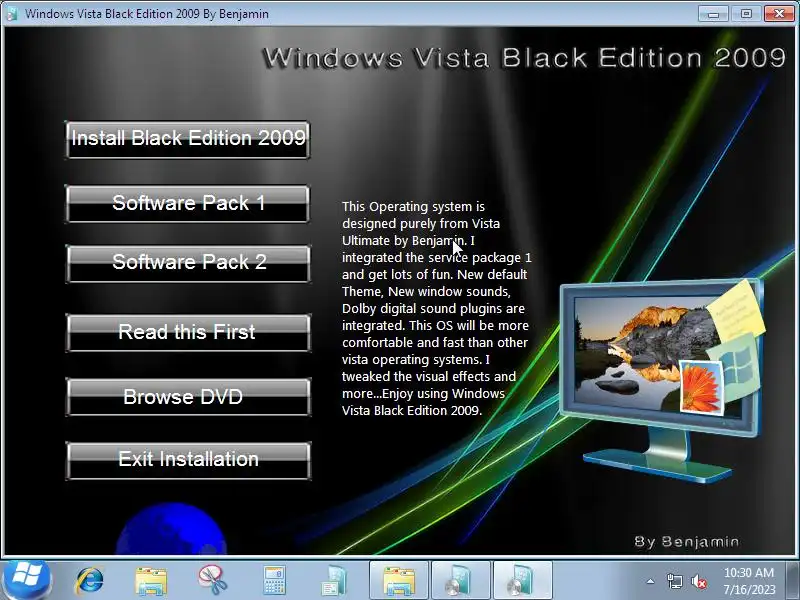Minimize the Vista Black Edition window
Viewport: 800px width, 600px height.
point(713,13)
